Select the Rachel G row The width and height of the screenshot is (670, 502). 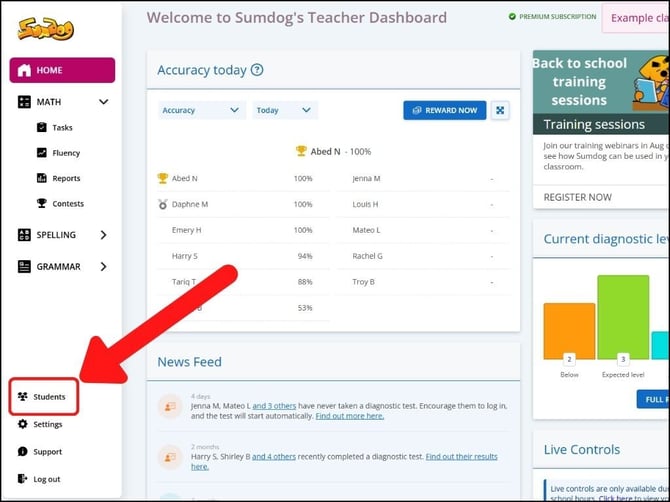(424, 256)
